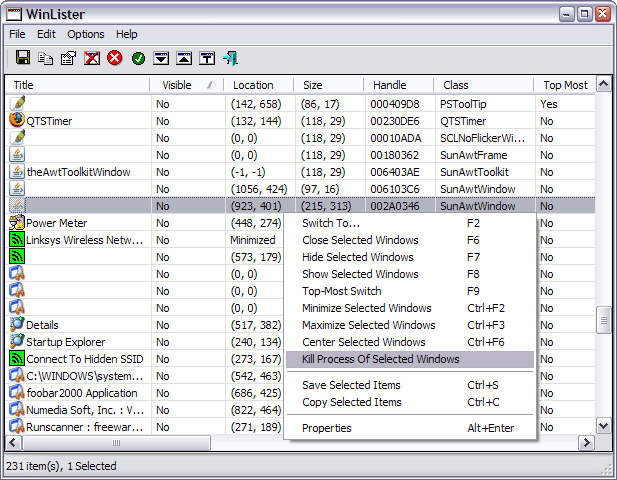Click the Details row icon
Screen dimensions: 617x480
point(17,325)
